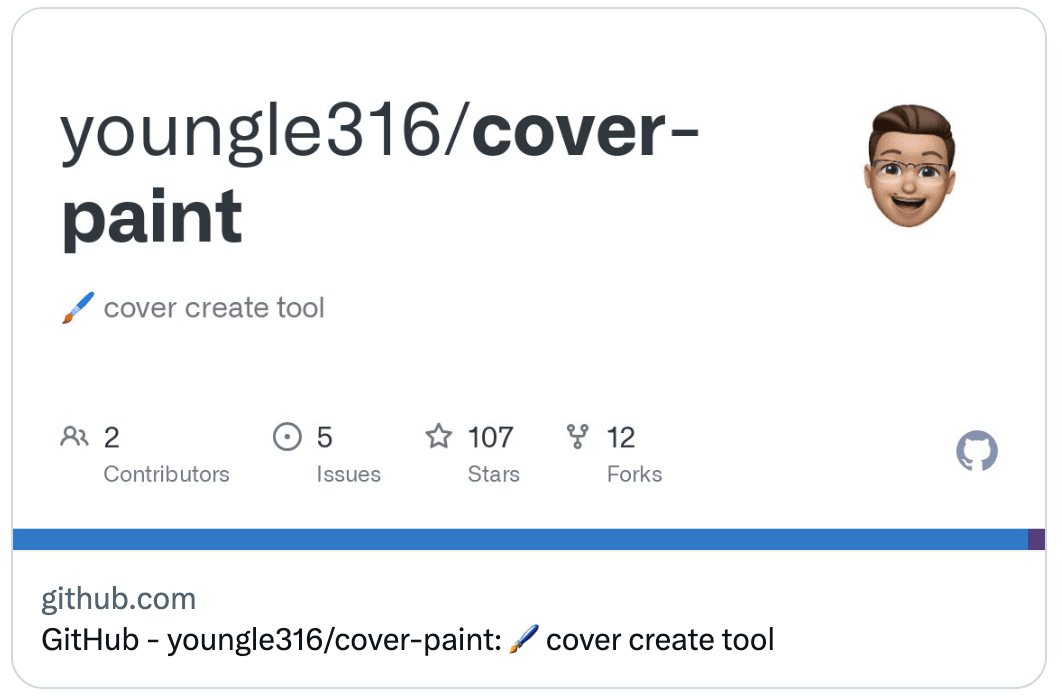Select the owner's memoji avatar
This screenshot has width=1062, height=698.
tap(909, 165)
